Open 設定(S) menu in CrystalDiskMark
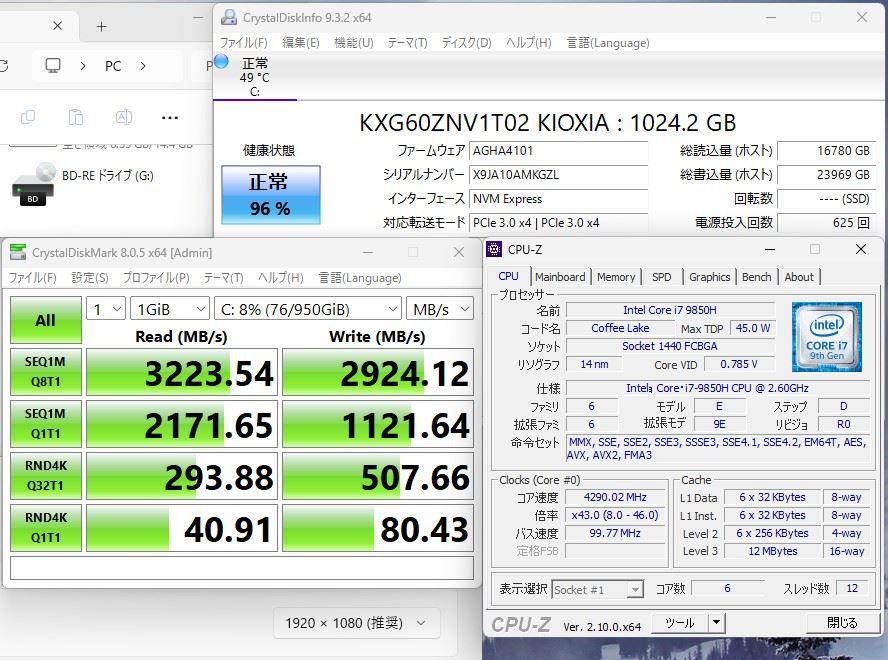 tap(90, 278)
